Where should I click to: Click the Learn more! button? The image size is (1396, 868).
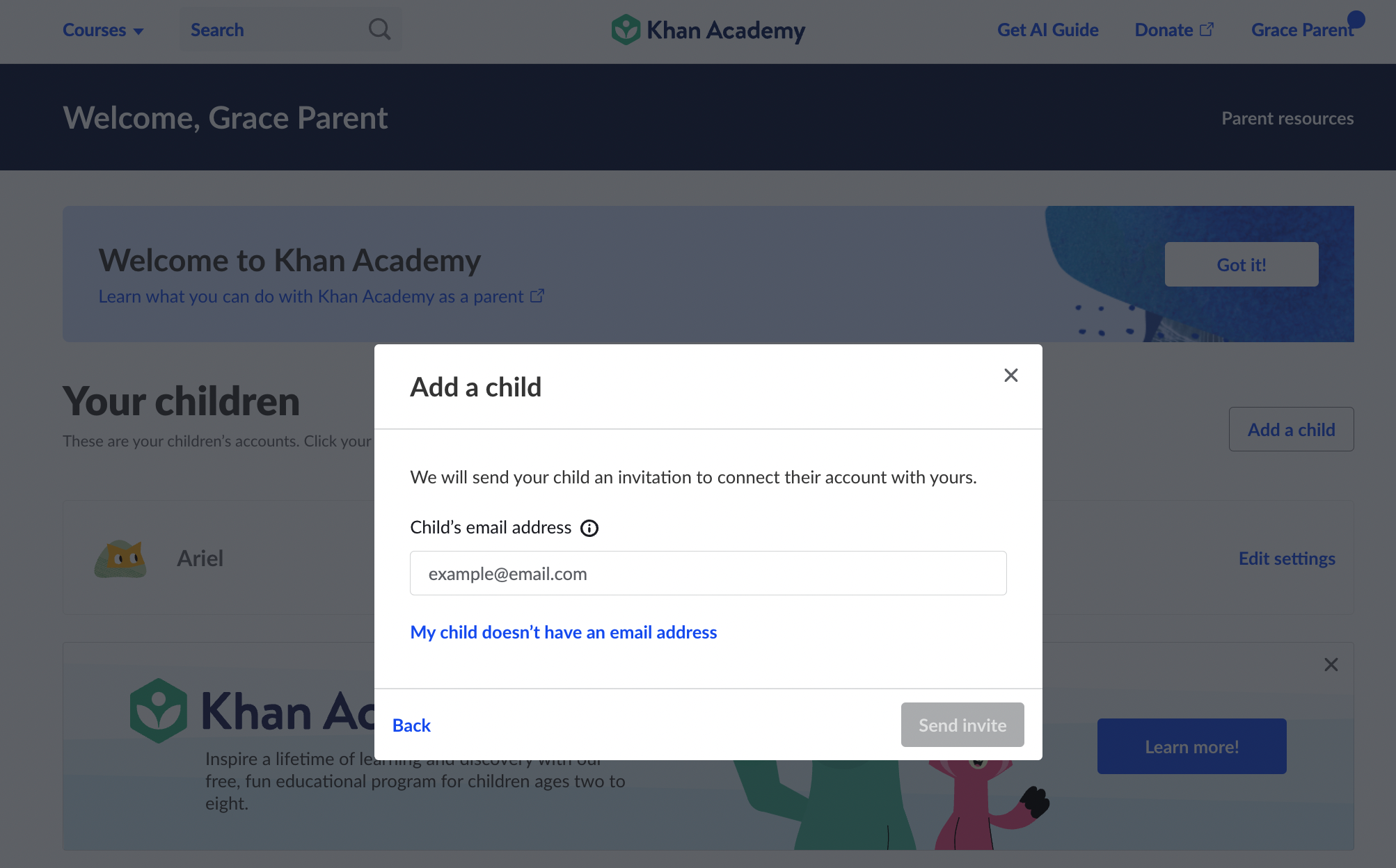coord(1192,746)
